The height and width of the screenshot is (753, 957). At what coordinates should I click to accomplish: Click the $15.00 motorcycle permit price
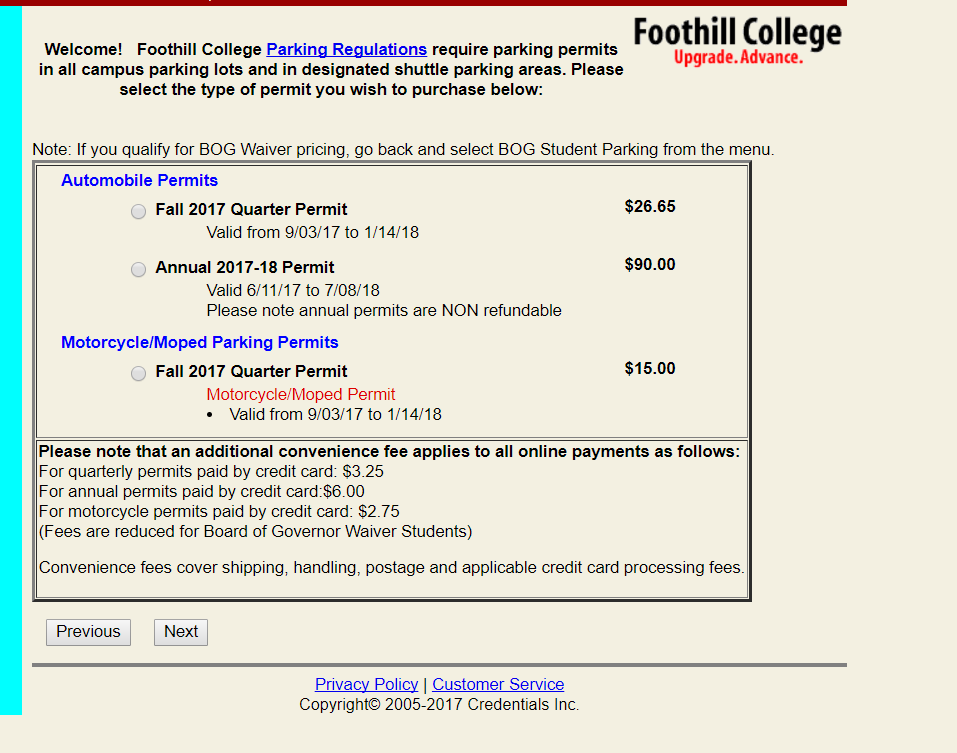650,369
